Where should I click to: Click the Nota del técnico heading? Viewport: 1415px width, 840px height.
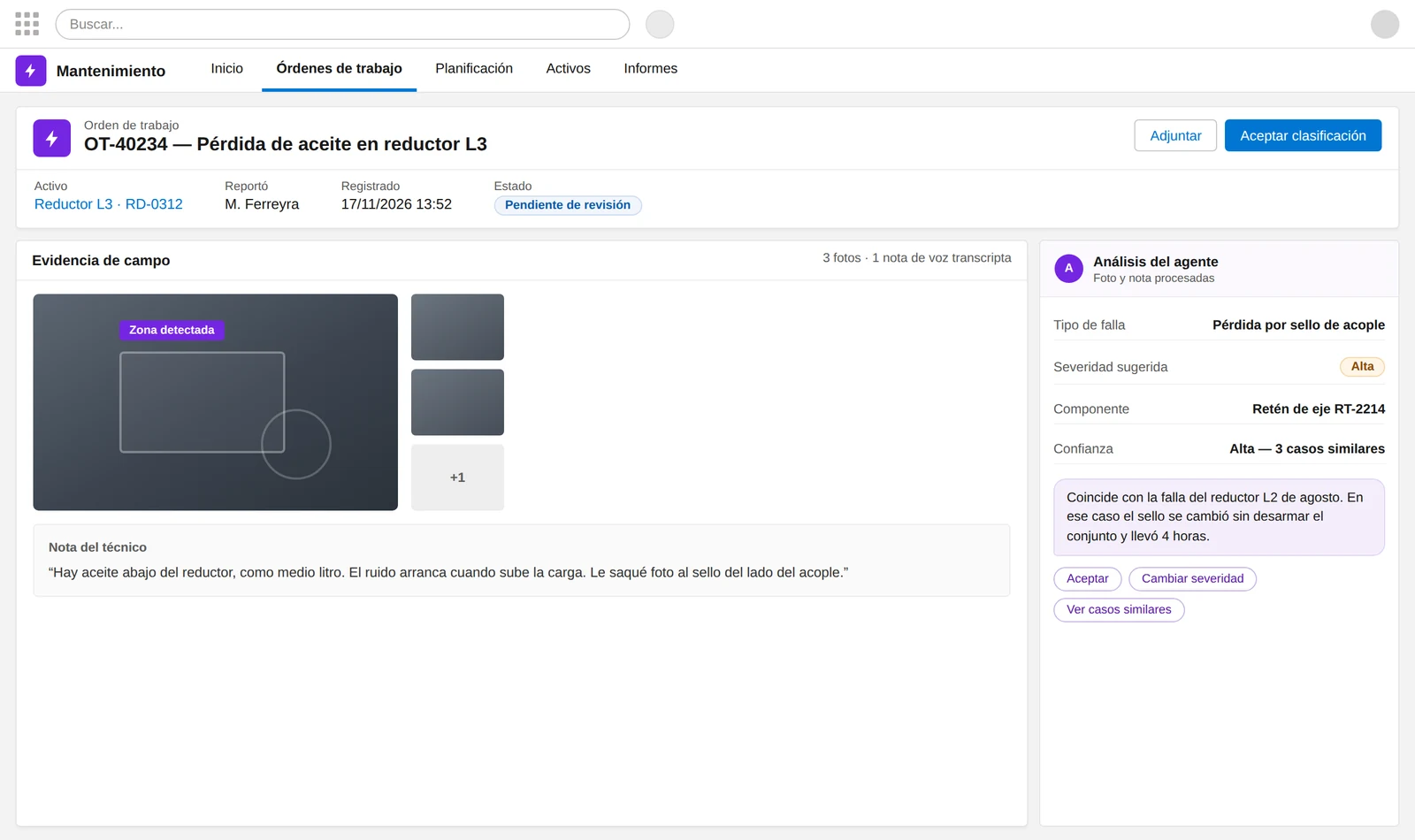(97, 547)
